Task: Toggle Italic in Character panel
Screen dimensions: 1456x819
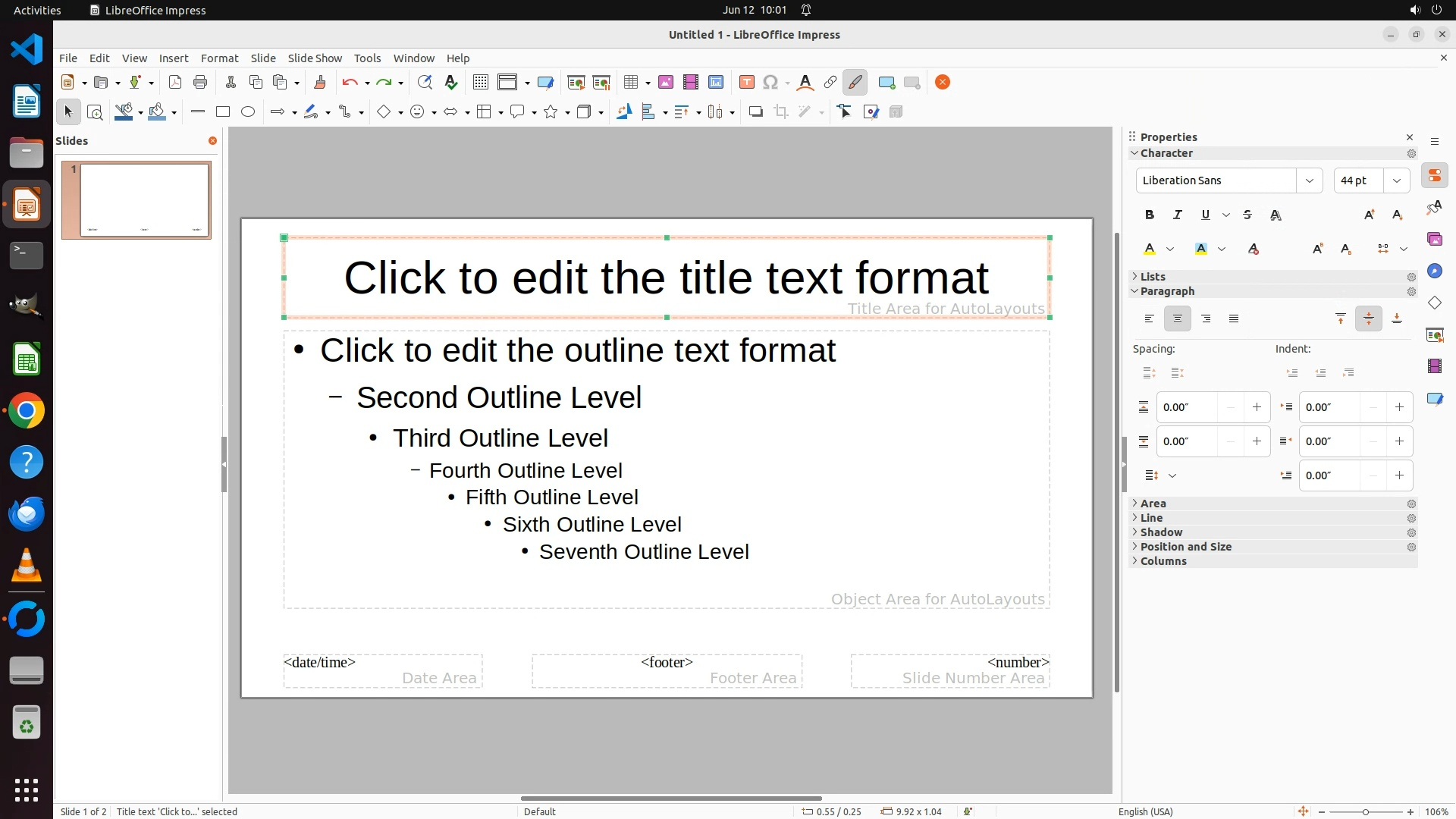Action: 1178,215
